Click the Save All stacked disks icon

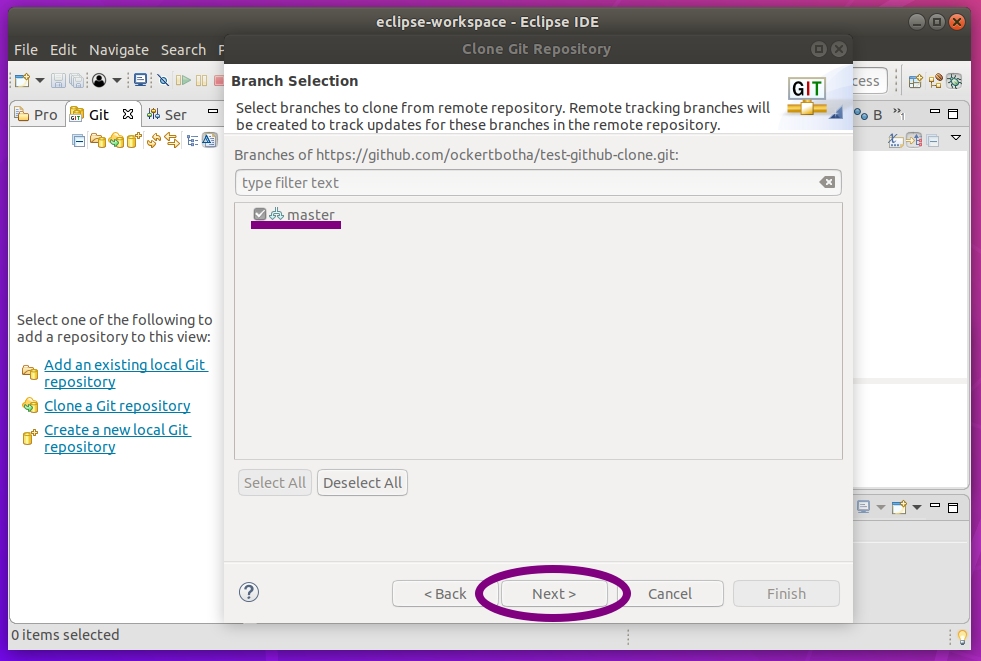coord(76,80)
